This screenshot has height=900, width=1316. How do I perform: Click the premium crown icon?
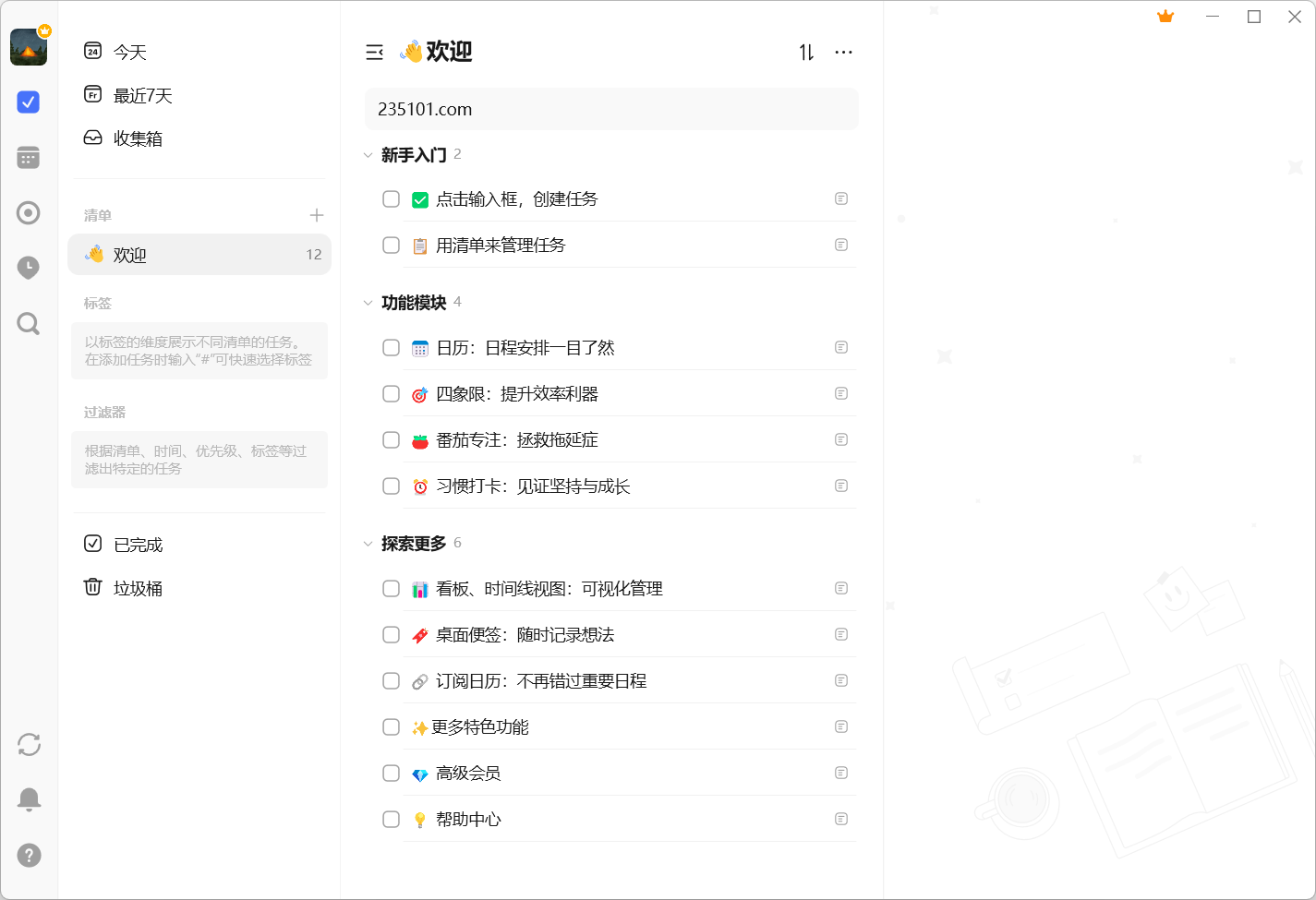[x=1165, y=16]
